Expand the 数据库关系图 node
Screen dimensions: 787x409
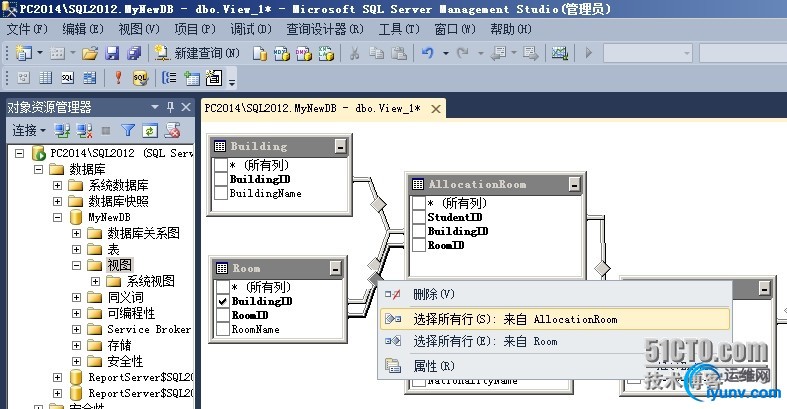76,233
